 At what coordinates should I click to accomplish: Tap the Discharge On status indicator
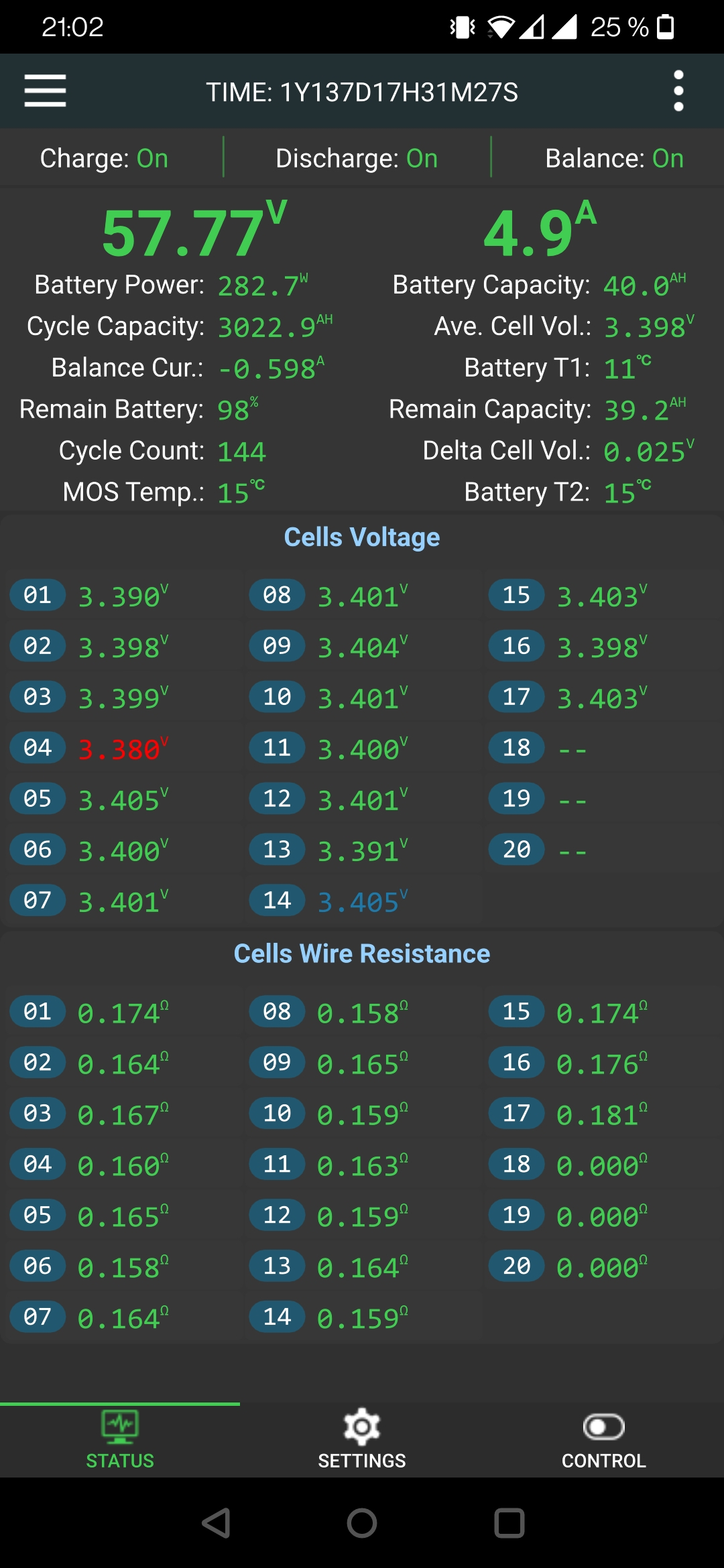pos(357,159)
